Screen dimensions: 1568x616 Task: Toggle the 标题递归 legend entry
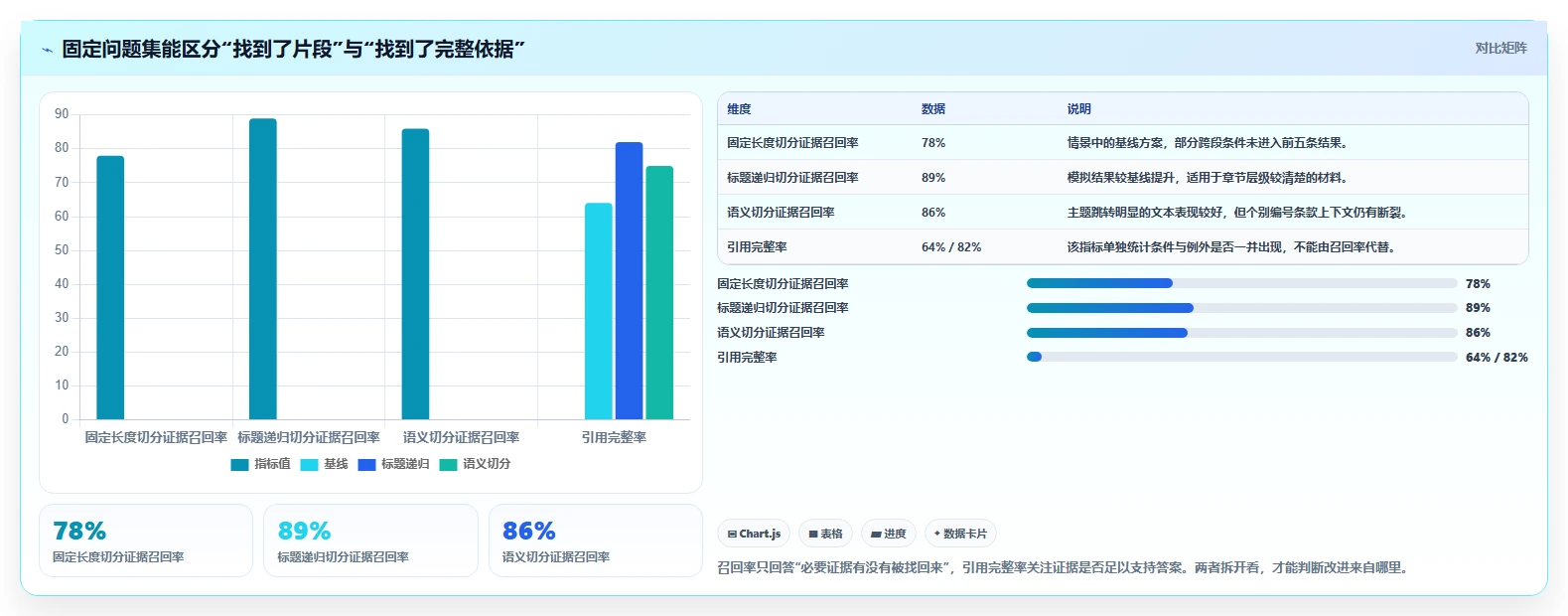tap(393, 464)
